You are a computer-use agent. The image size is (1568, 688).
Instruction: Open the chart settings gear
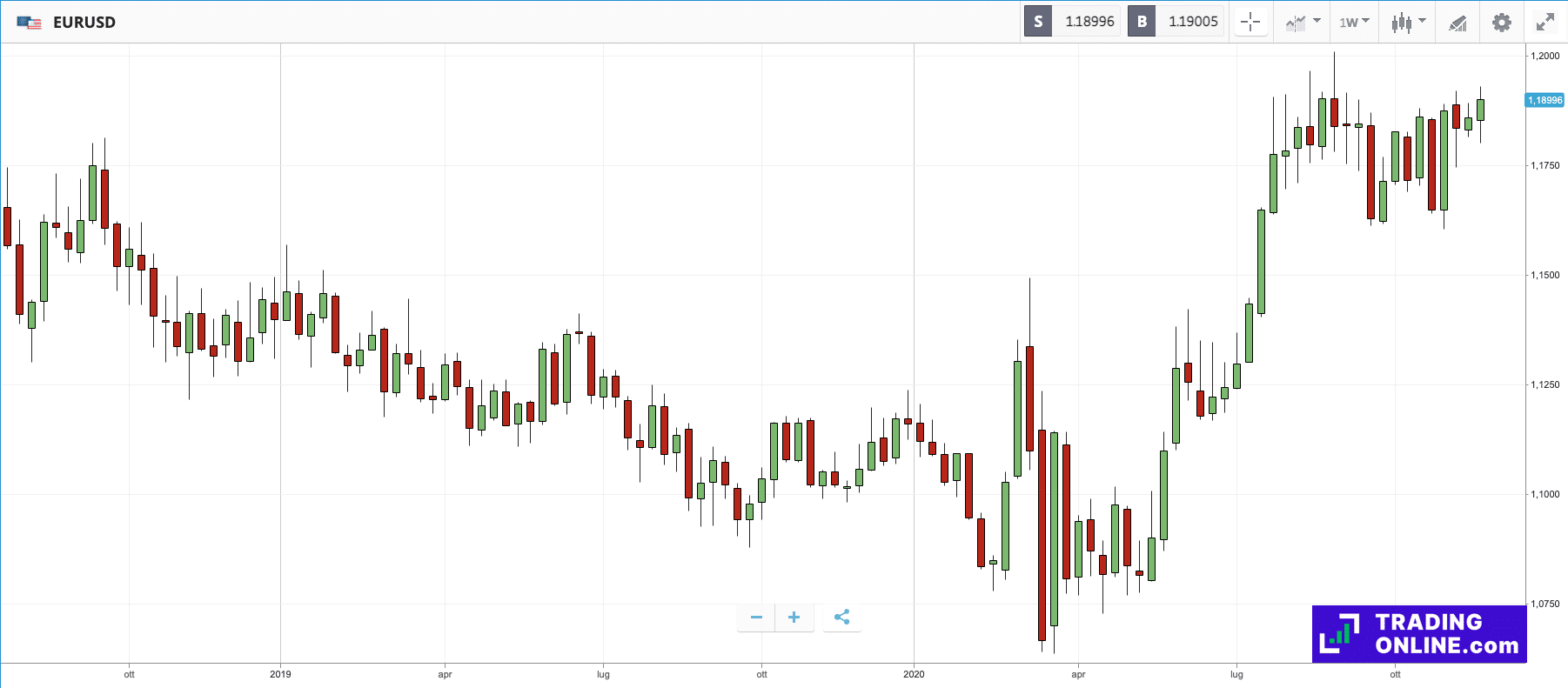click(1501, 22)
